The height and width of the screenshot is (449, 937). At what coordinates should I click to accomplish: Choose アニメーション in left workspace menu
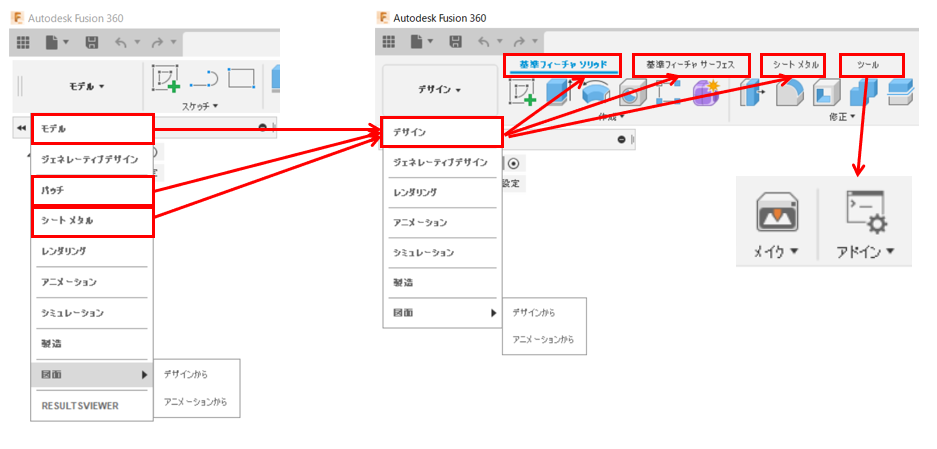pos(92,282)
